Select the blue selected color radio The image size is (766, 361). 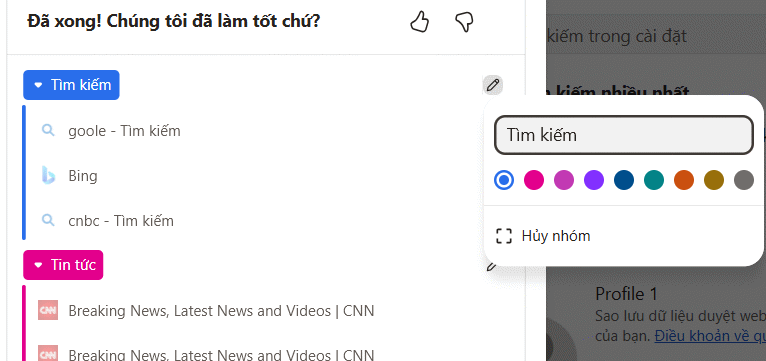coord(504,180)
